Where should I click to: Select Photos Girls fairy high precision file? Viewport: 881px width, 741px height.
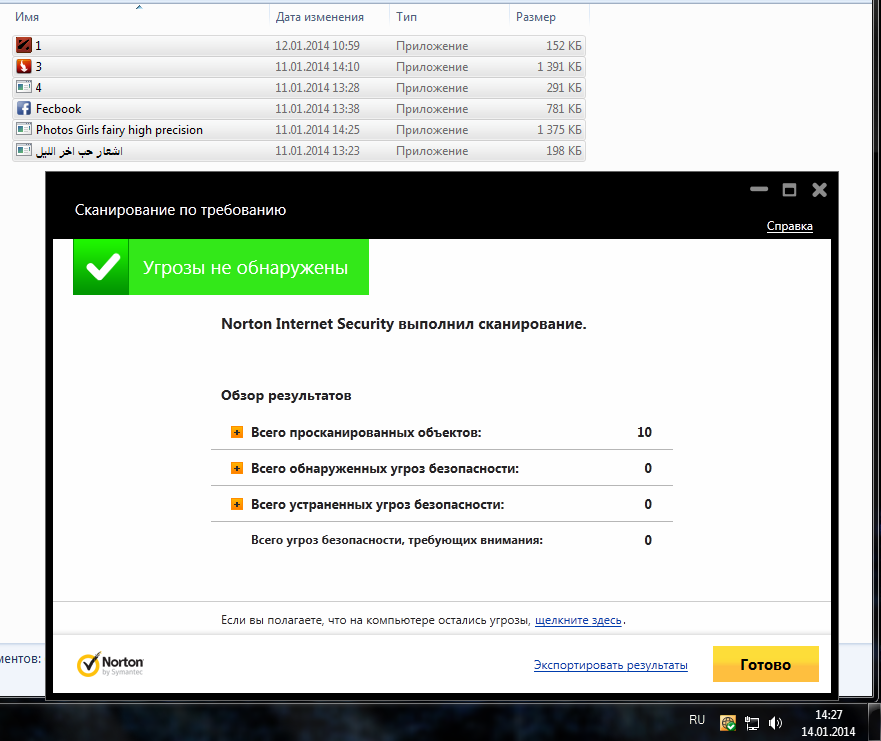pos(119,130)
